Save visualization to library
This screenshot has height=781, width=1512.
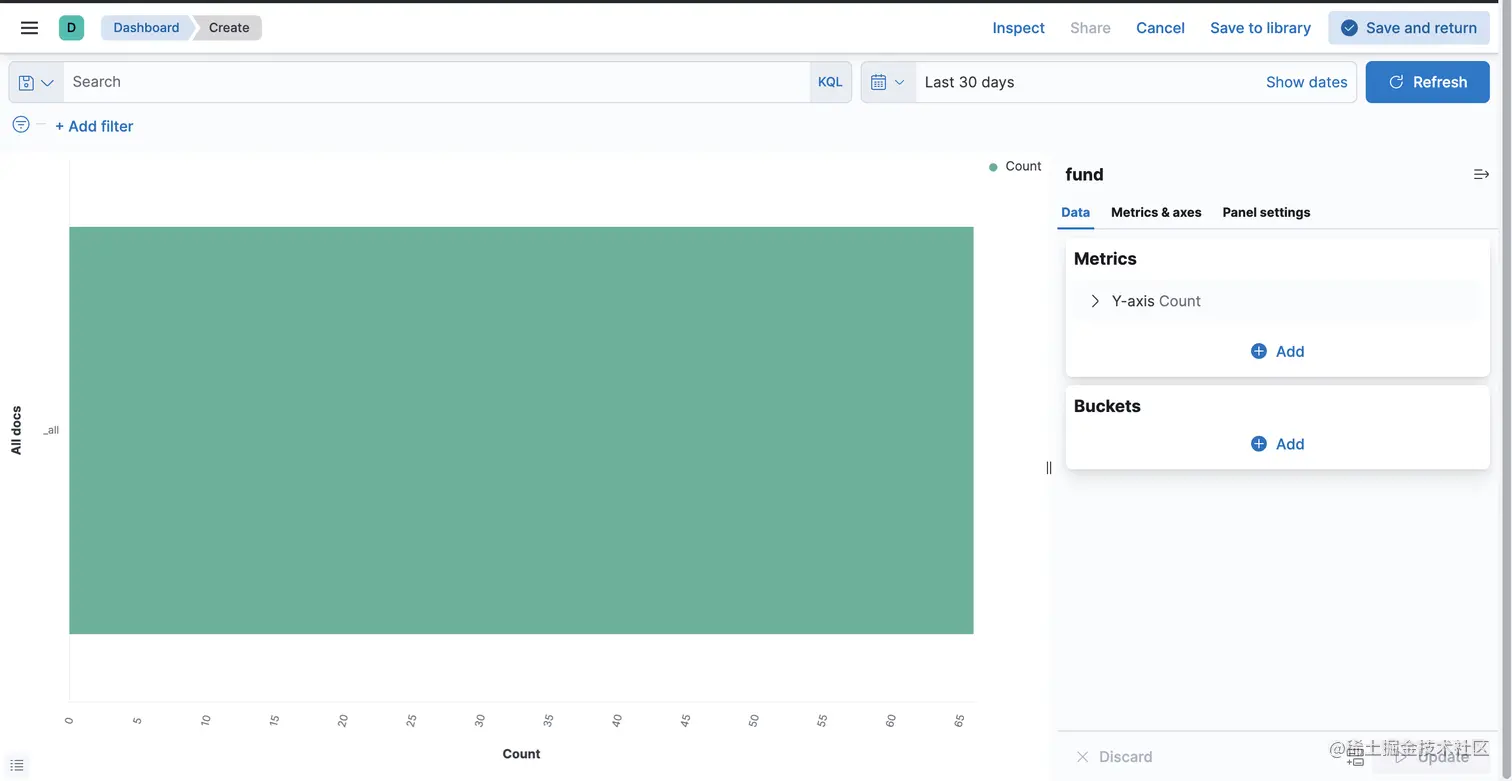pyautogui.click(x=1260, y=28)
